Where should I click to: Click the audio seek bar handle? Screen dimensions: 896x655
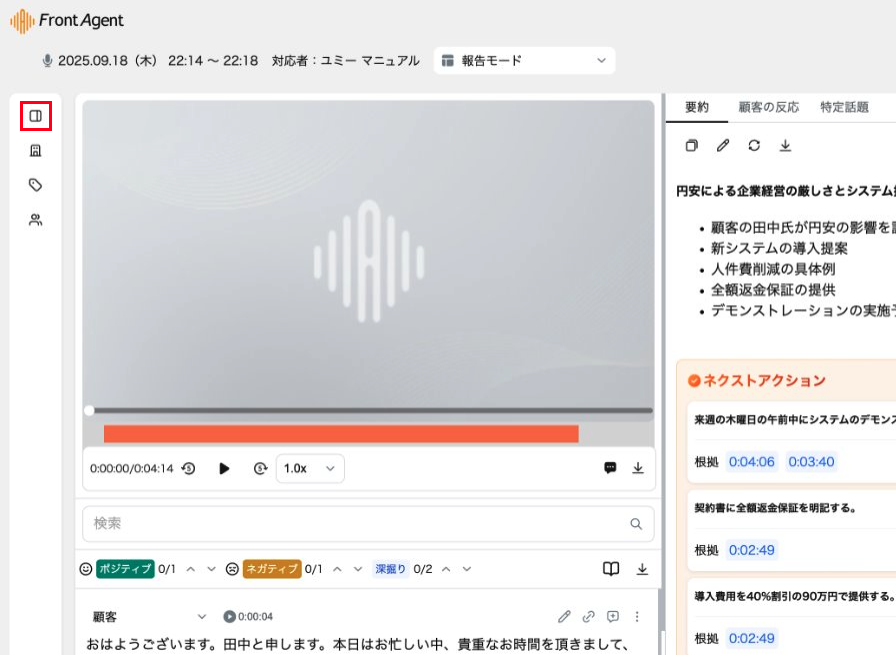pos(89,410)
